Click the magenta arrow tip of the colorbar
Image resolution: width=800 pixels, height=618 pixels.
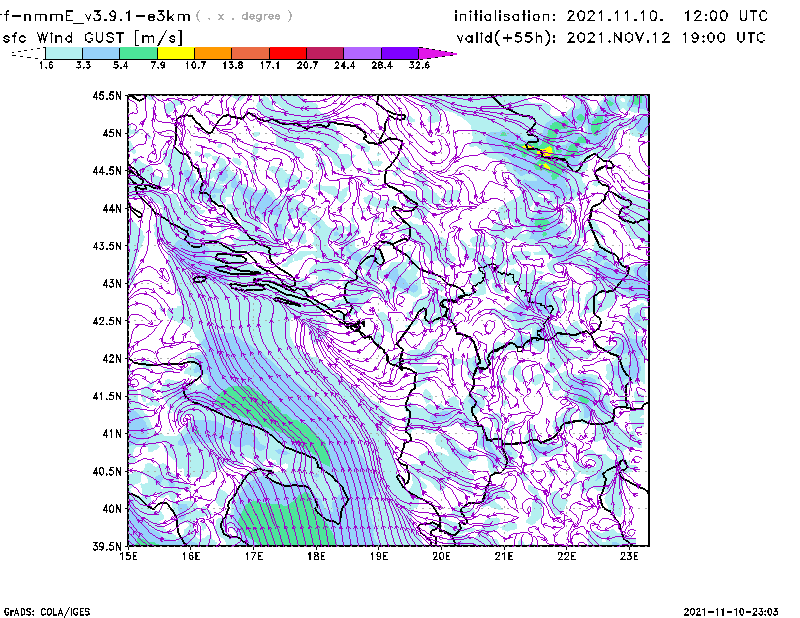(437, 53)
